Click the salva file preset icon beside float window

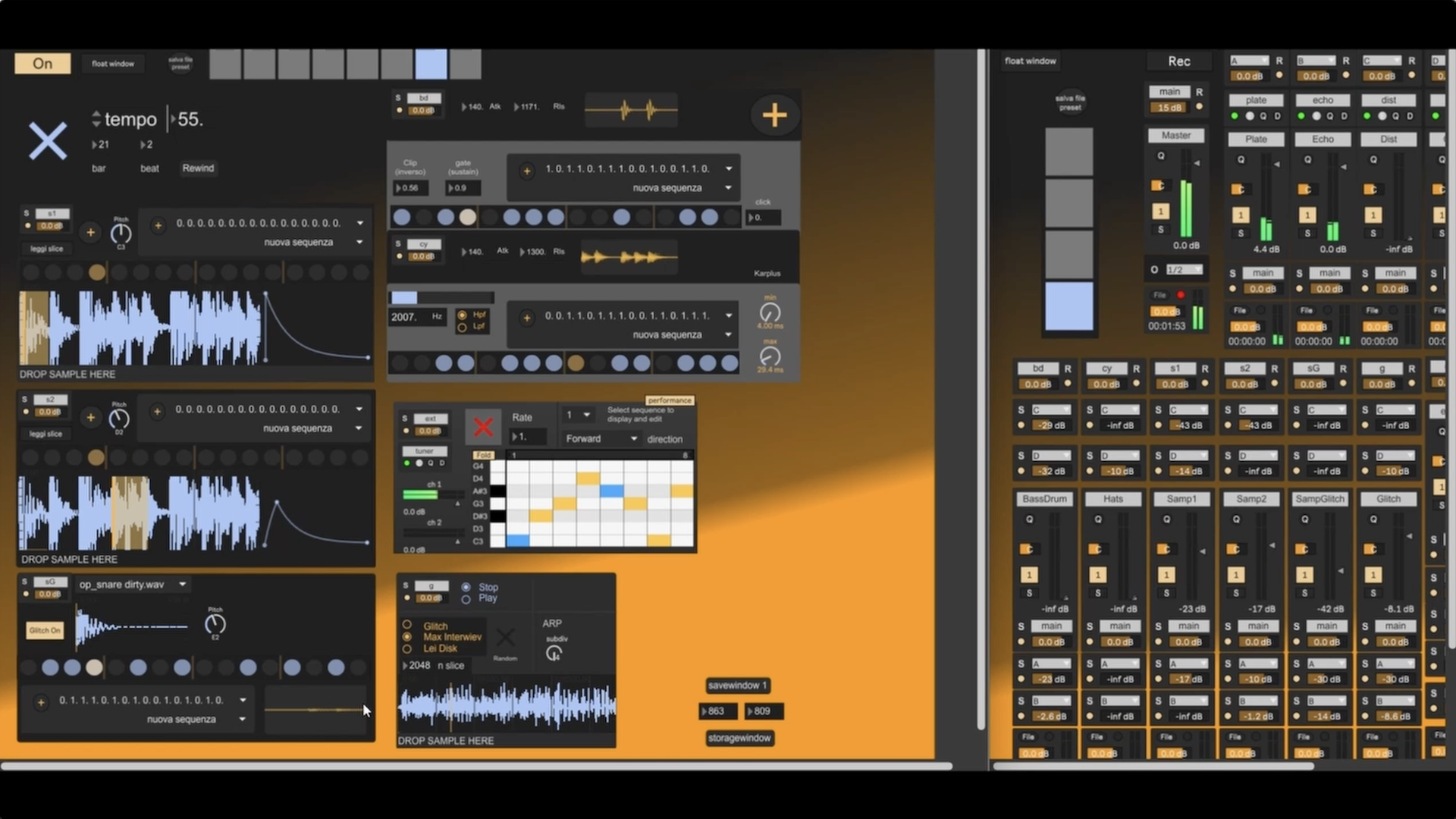[x=180, y=64]
